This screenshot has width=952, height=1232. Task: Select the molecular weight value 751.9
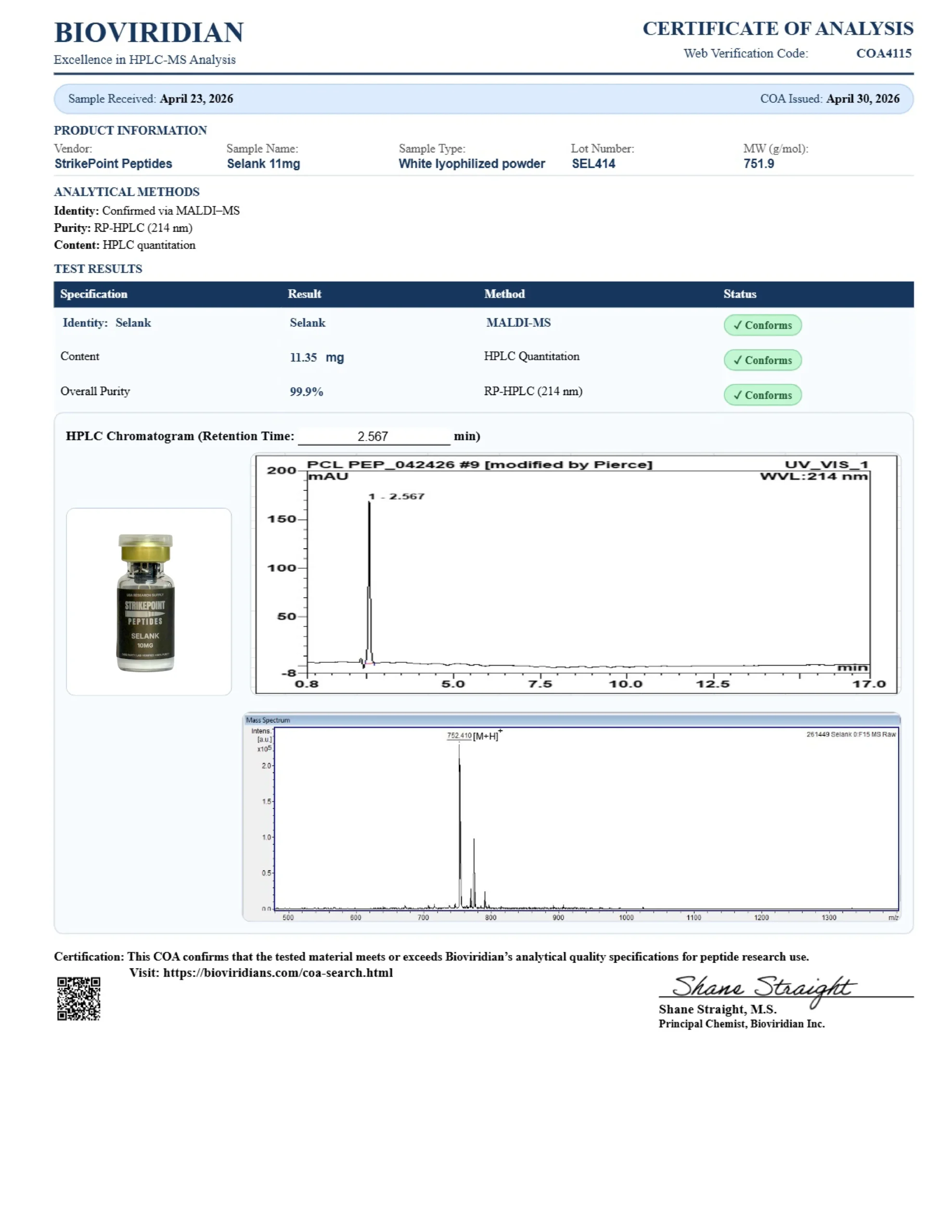[x=759, y=164]
